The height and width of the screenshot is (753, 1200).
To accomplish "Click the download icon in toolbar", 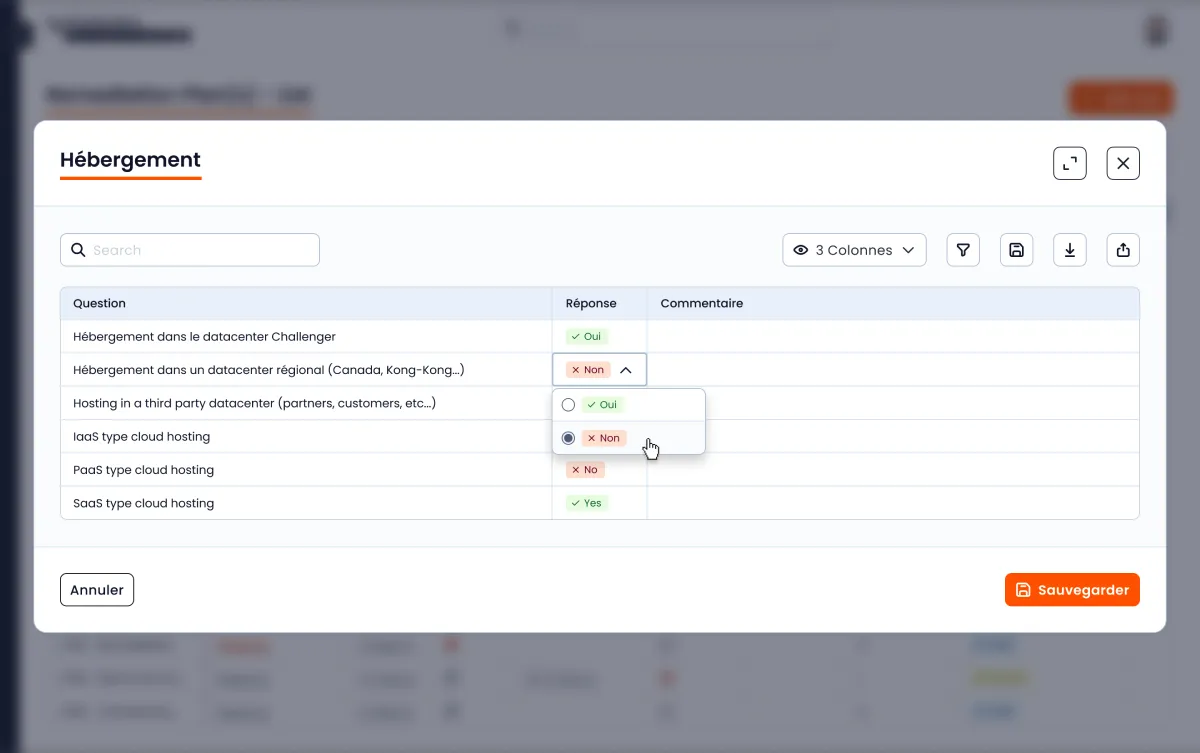I will coord(1069,250).
